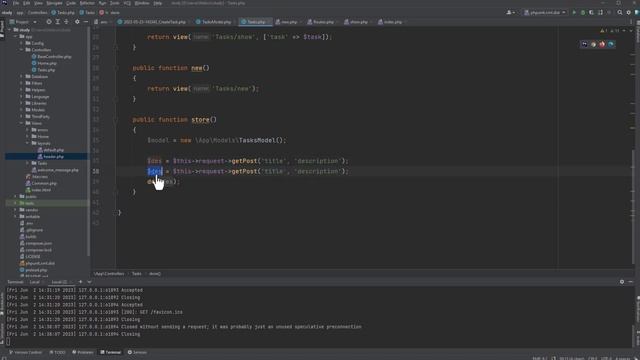Jump to next highlighted error arrow
The height and width of the screenshot is (360, 640).
coord(631,31)
